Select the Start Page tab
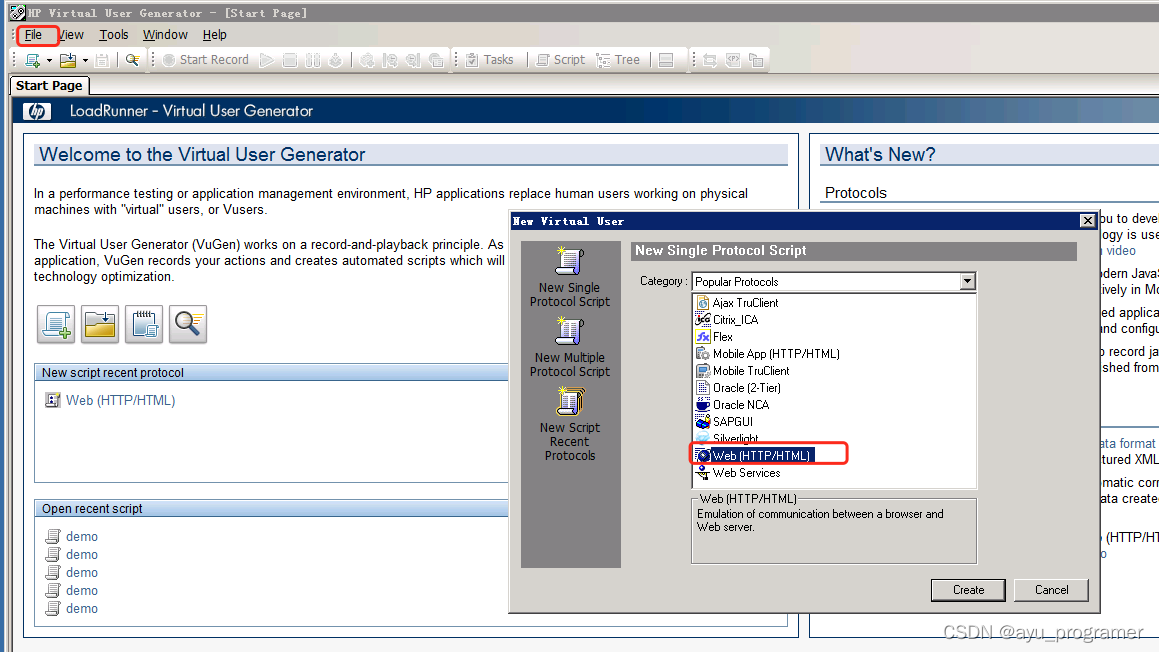This screenshot has width=1159, height=652. [x=49, y=86]
